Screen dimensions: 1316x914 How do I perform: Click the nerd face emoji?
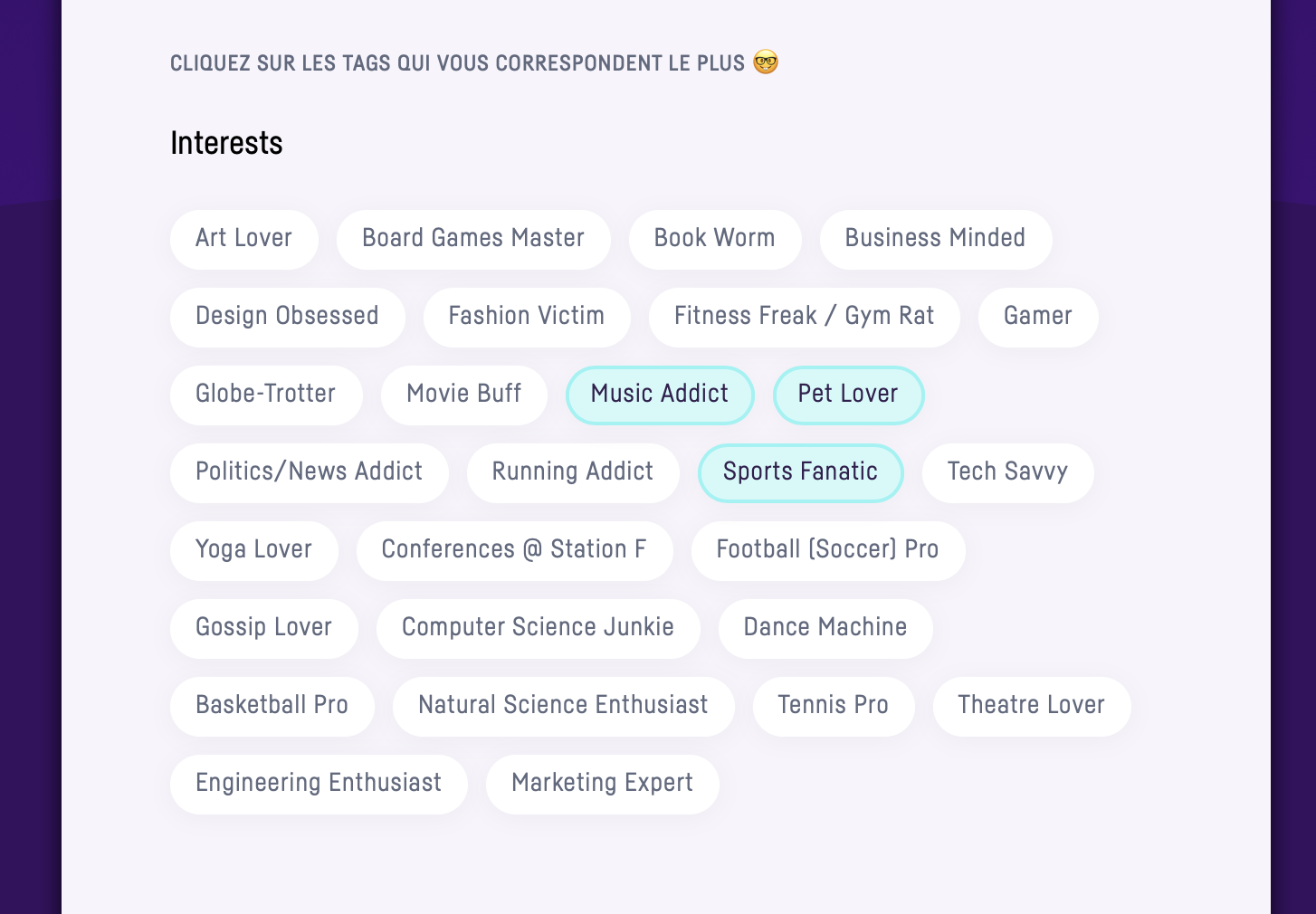(766, 62)
